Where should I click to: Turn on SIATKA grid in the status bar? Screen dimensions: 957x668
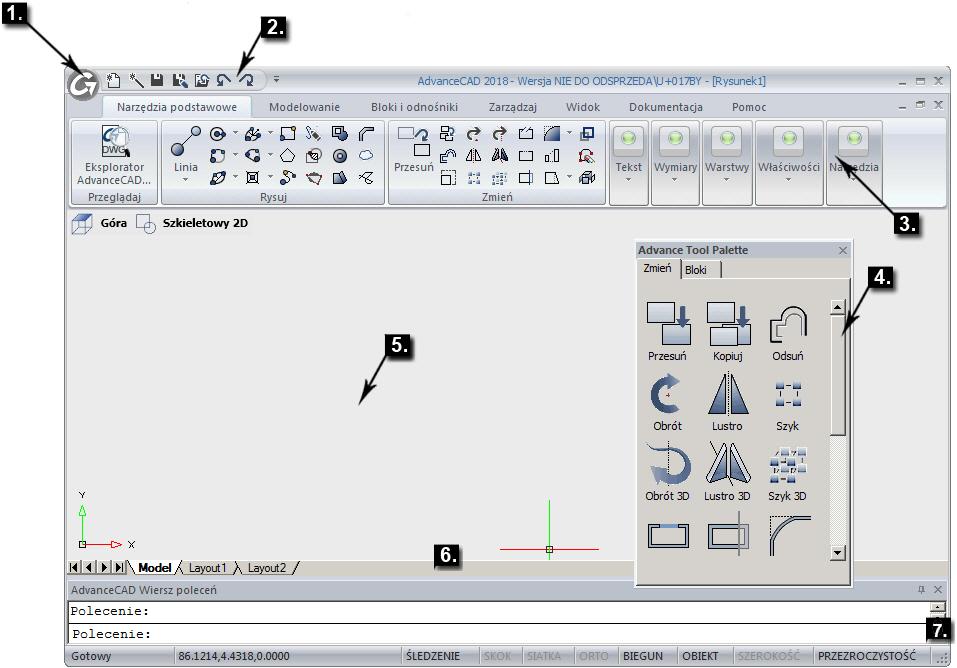tap(543, 656)
